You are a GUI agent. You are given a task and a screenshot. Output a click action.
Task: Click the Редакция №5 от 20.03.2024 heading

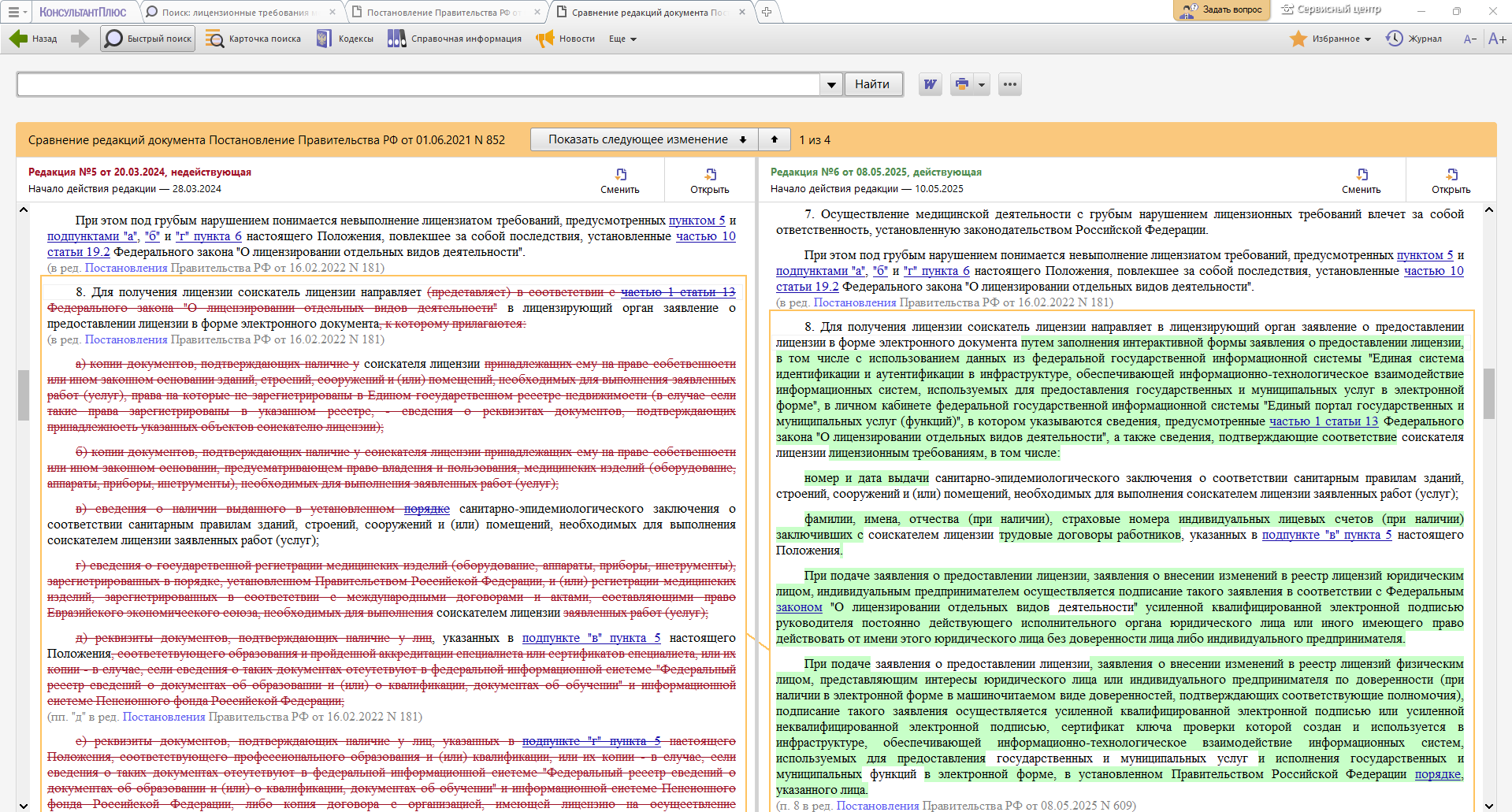pyautogui.click(x=140, y=172)
